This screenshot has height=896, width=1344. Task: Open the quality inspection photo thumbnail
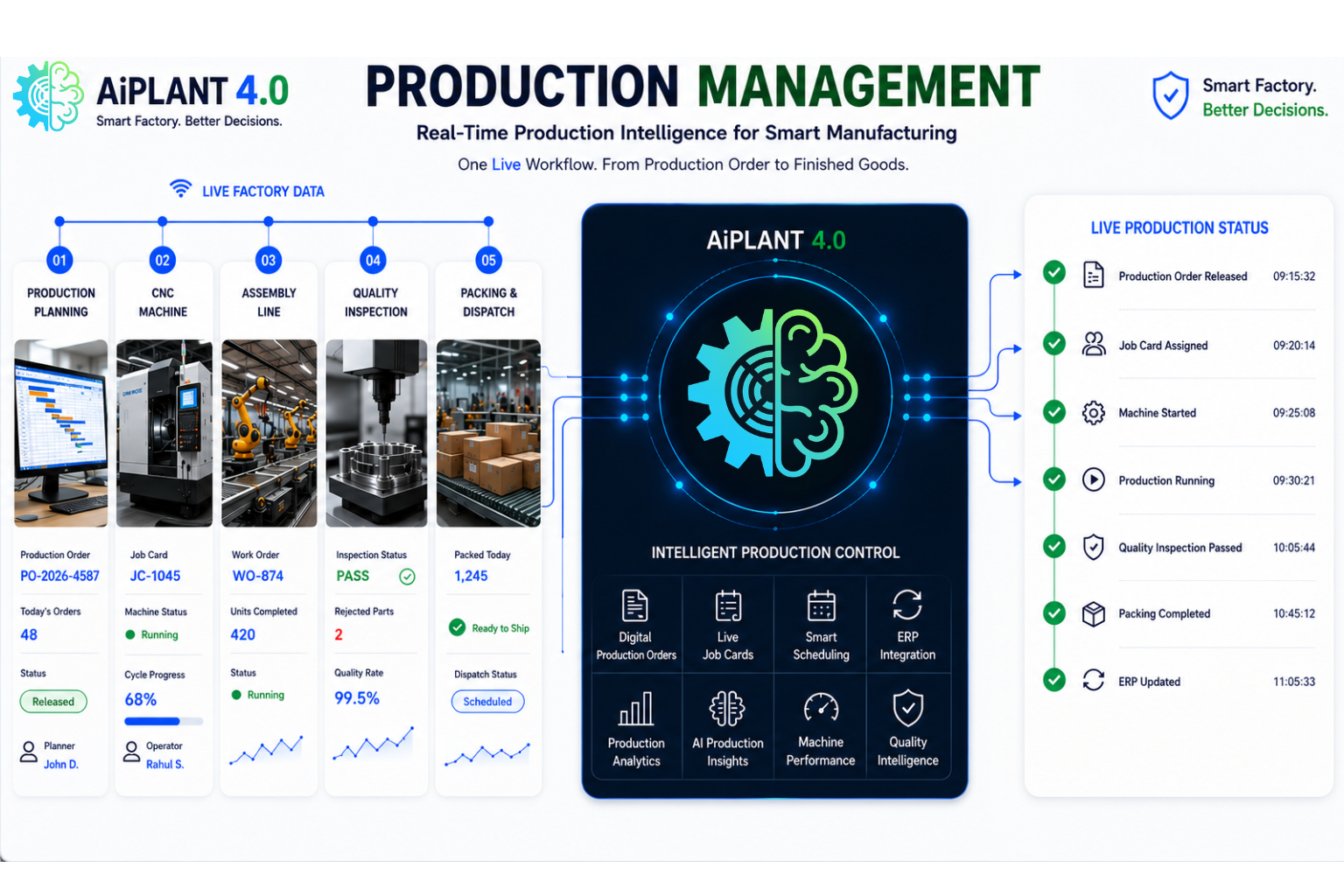point(376,433)
